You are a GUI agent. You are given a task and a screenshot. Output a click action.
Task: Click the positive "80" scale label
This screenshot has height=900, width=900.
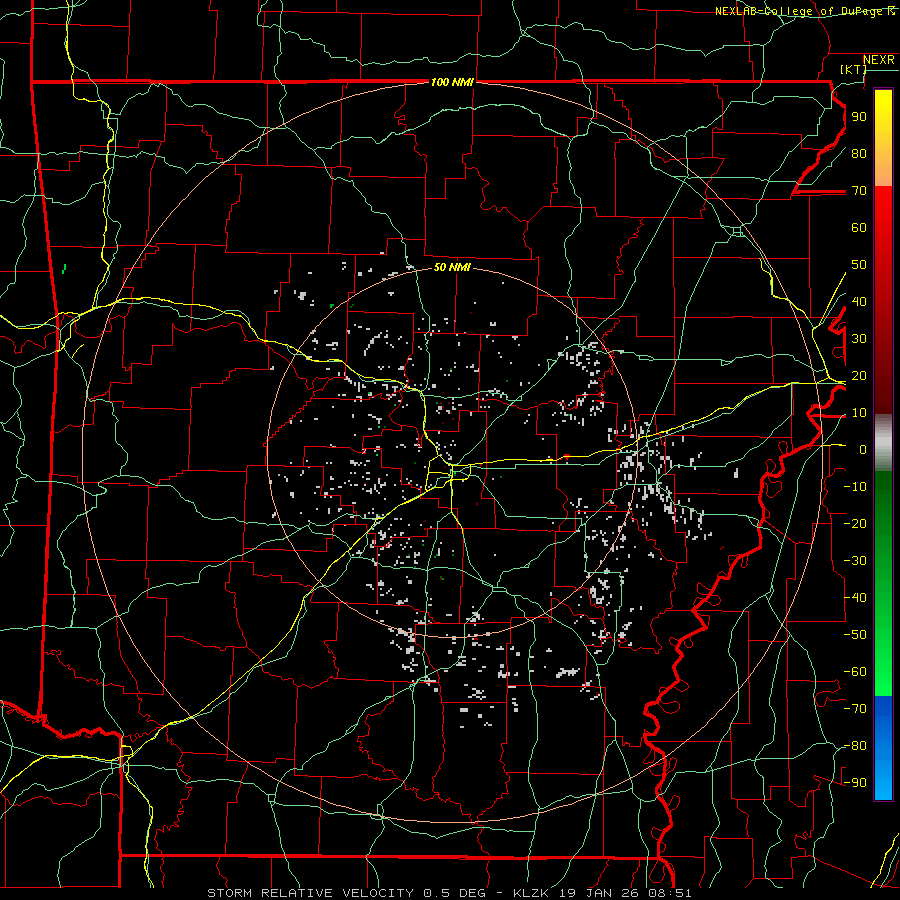tap(859, 153)
